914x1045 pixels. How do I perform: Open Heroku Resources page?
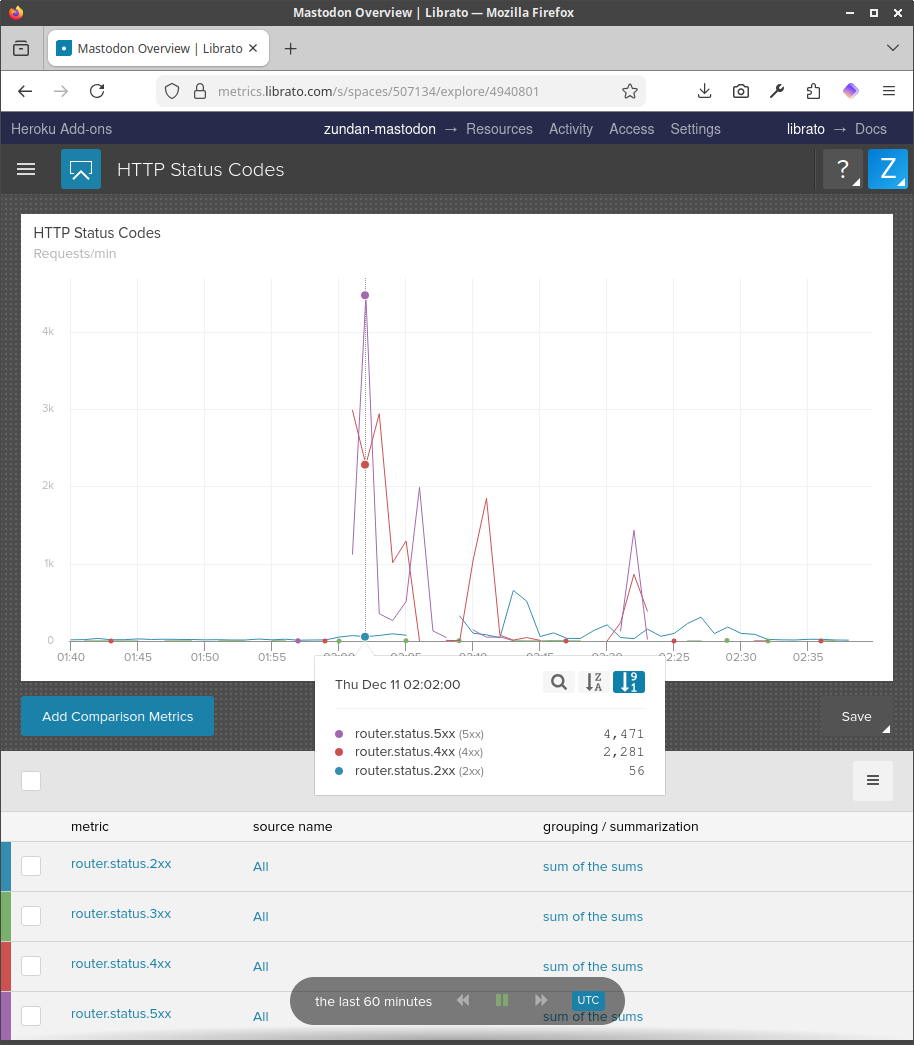click(x=499, y=129)
